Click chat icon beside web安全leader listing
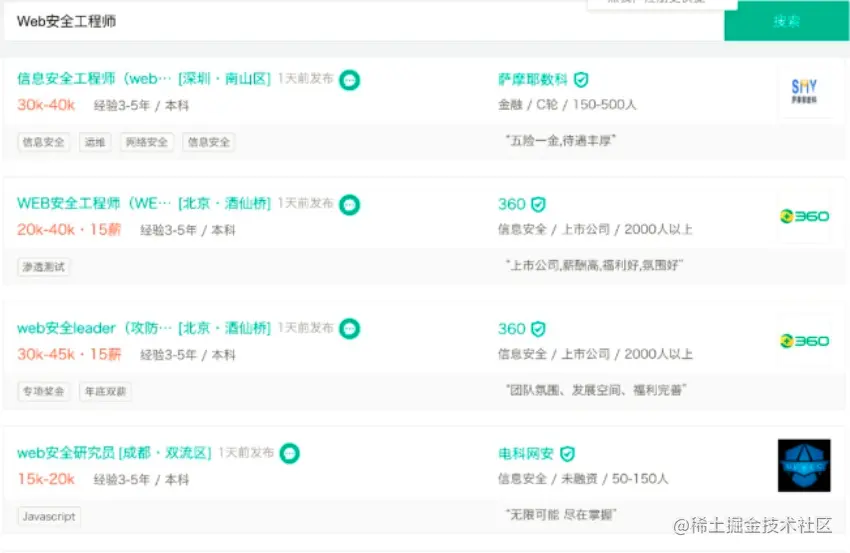This screenshot has width=850, height=553. [x=350, y=329]
